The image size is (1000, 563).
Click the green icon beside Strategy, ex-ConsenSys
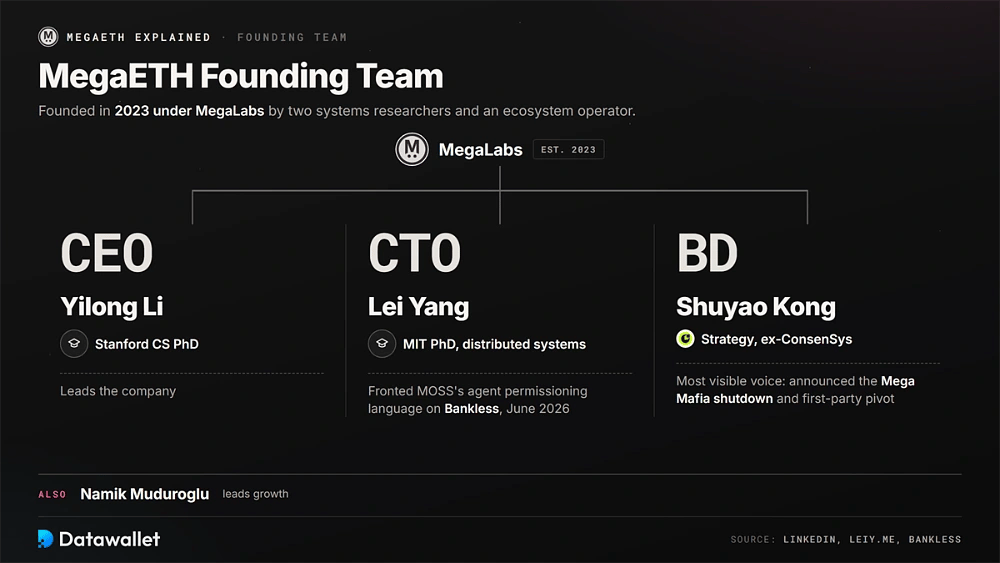(x=685, y=339)
